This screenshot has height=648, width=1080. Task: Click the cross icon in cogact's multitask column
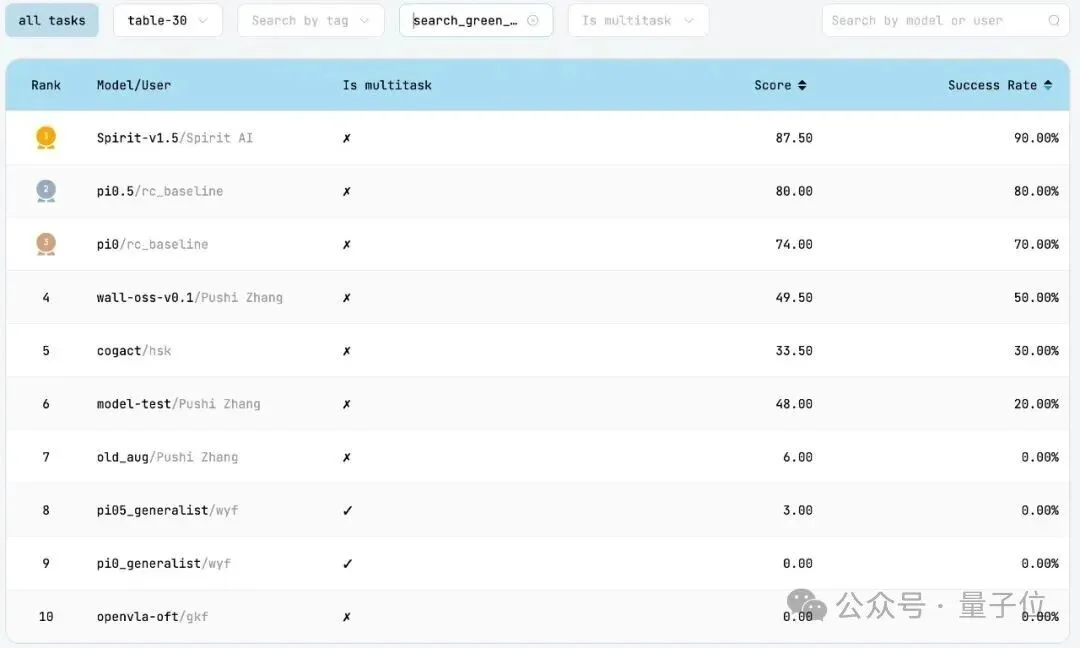coord(346,350)
